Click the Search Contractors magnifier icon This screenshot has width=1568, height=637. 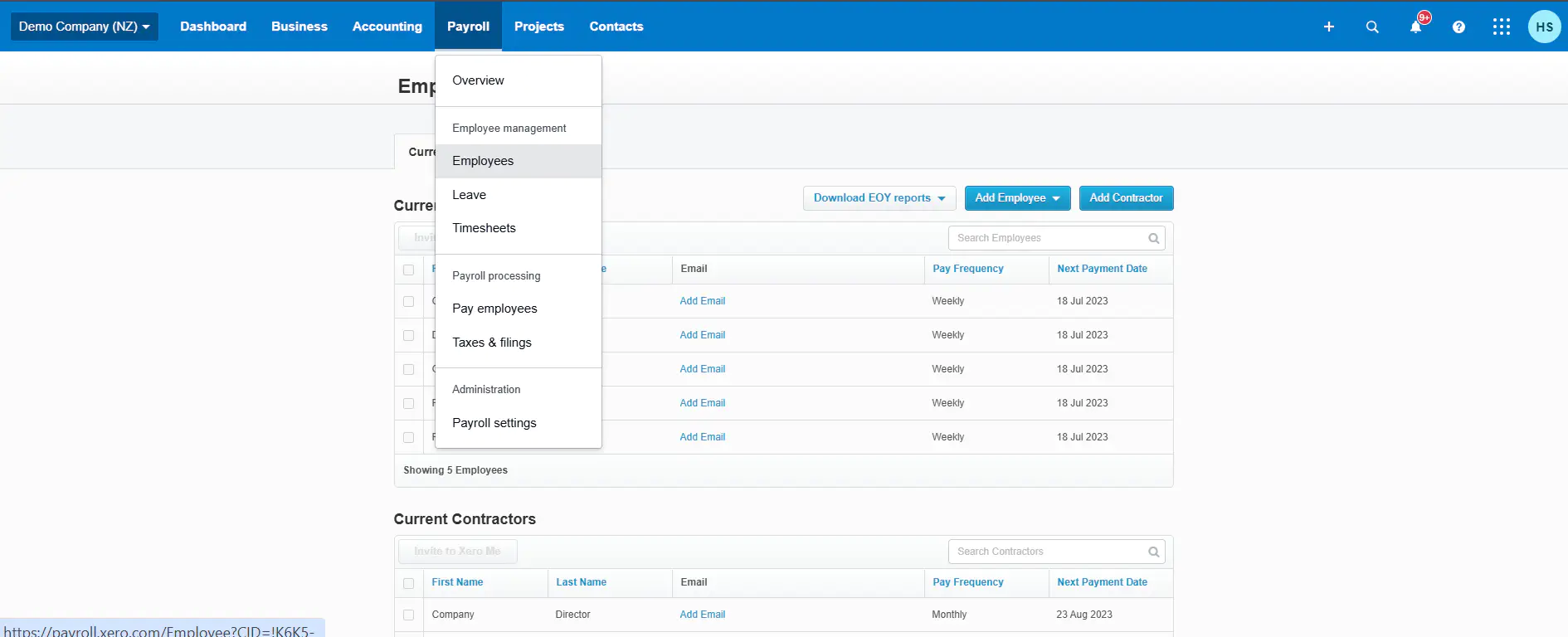[1153, 552]
